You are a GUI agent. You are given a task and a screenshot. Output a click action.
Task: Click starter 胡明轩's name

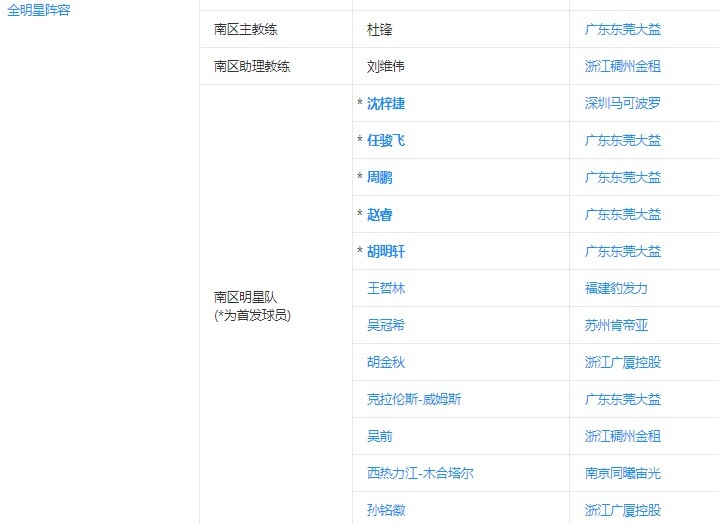click(x=386, y=251)
